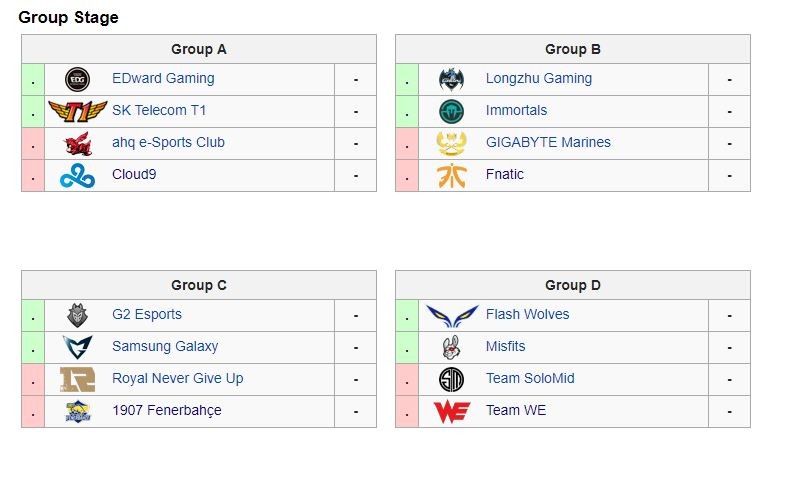This screenshot has width=798, height=479.
Task: Click the Longzhu Gaming dragon logo
Action: click(x=451, y=79)
